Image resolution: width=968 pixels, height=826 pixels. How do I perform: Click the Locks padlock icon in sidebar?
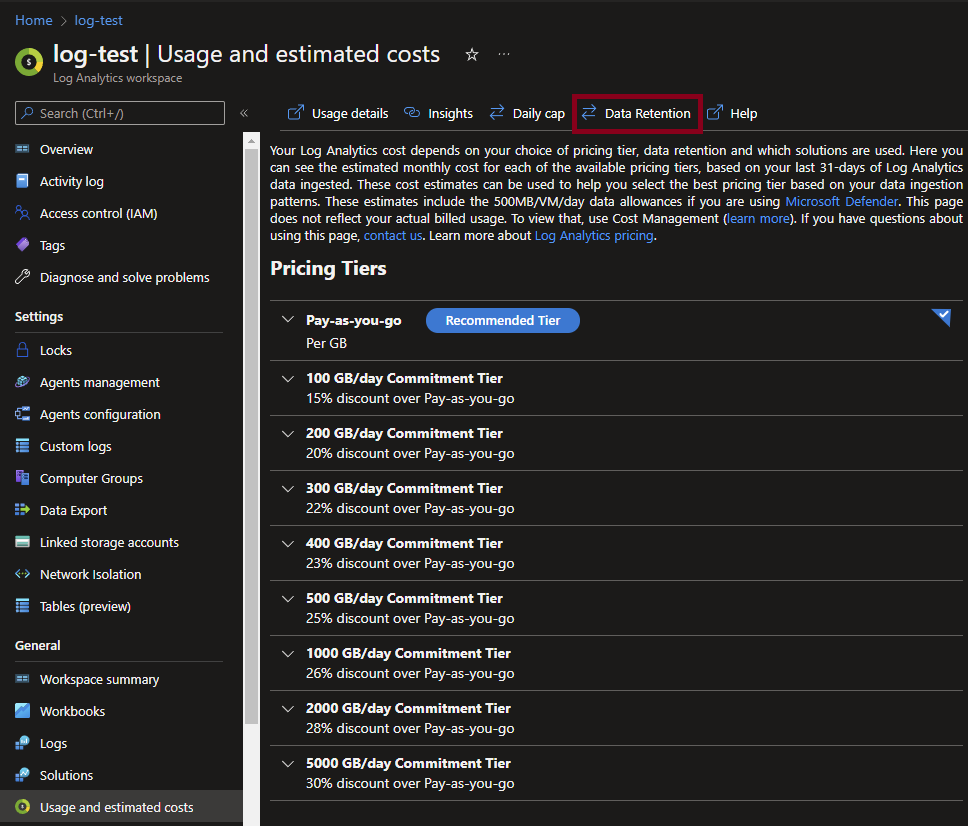(22, 350)
